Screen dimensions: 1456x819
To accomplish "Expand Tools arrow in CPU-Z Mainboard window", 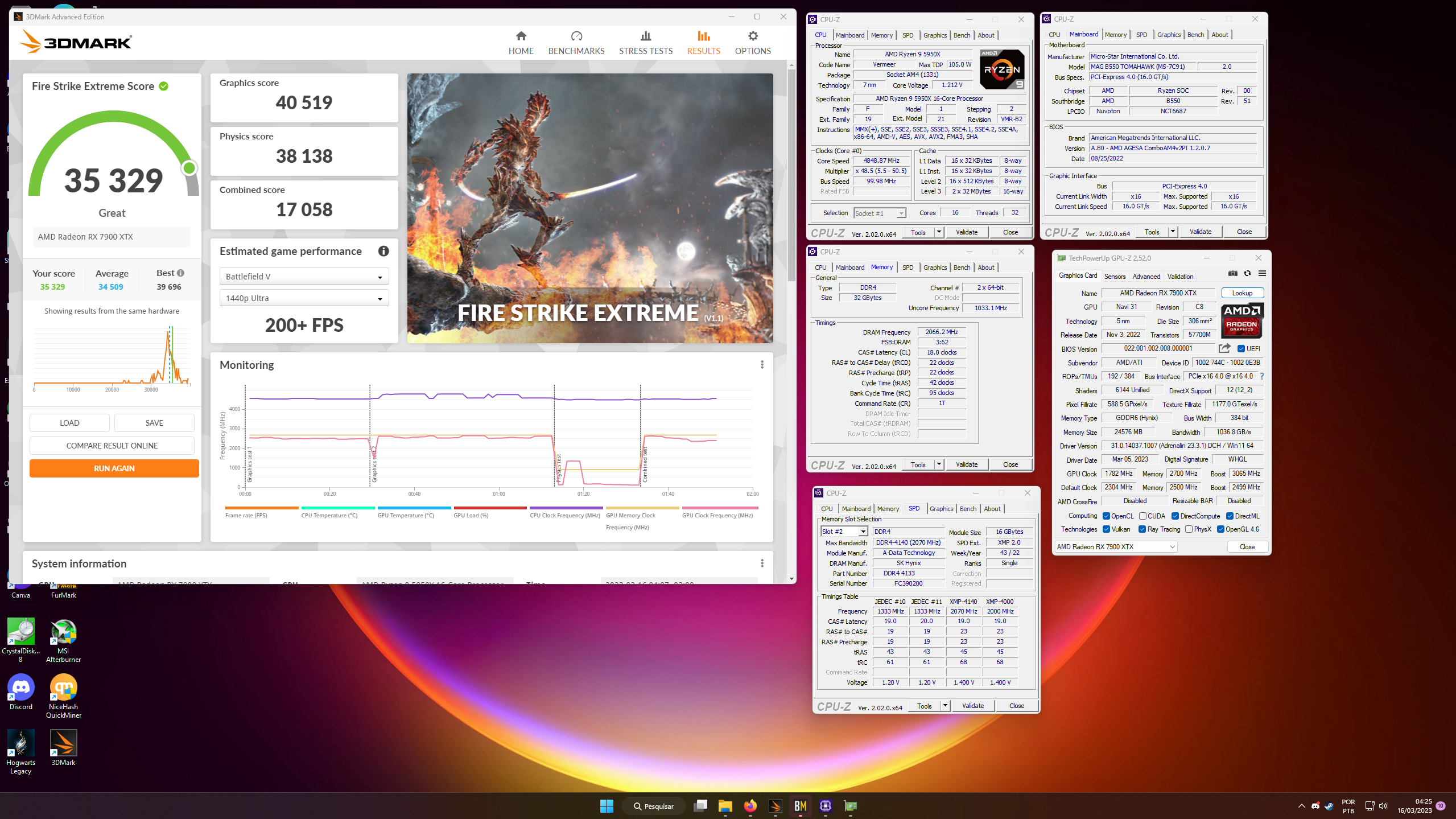I will (x=1173, y=232).
